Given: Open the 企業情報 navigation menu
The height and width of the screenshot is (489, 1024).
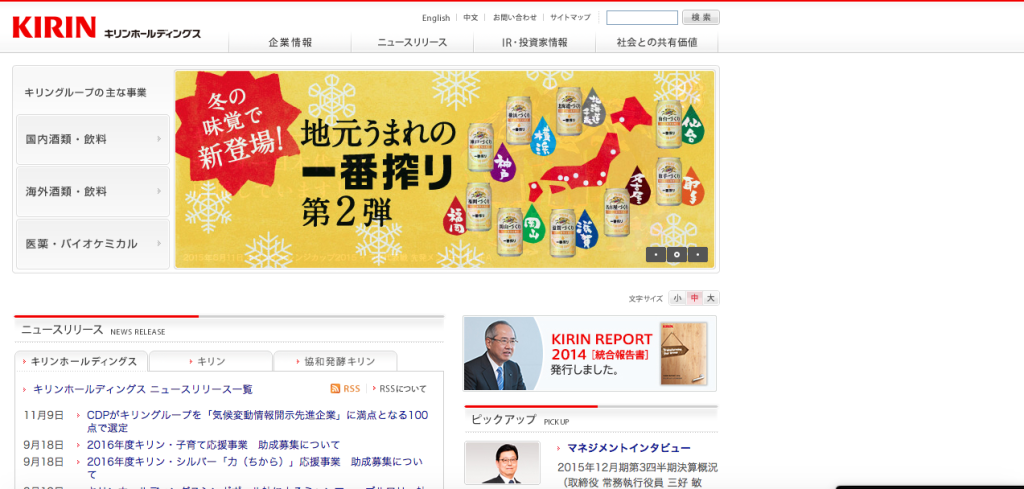Looking at the screenshot, I should pos(290,42).
